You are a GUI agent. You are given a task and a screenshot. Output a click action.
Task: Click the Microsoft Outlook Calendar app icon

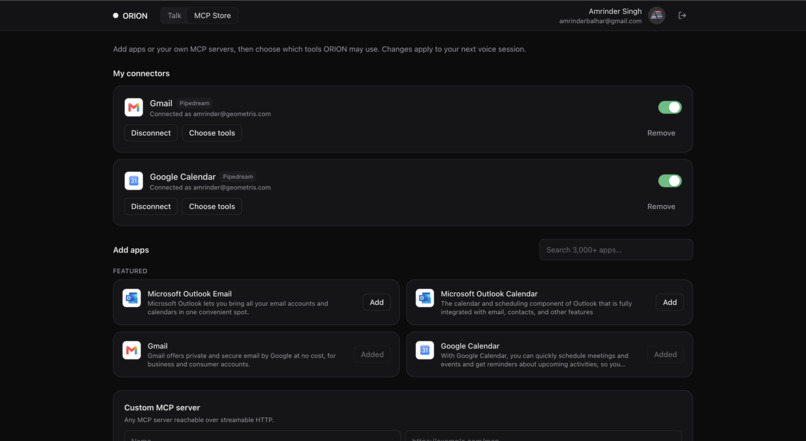[425, 298]
